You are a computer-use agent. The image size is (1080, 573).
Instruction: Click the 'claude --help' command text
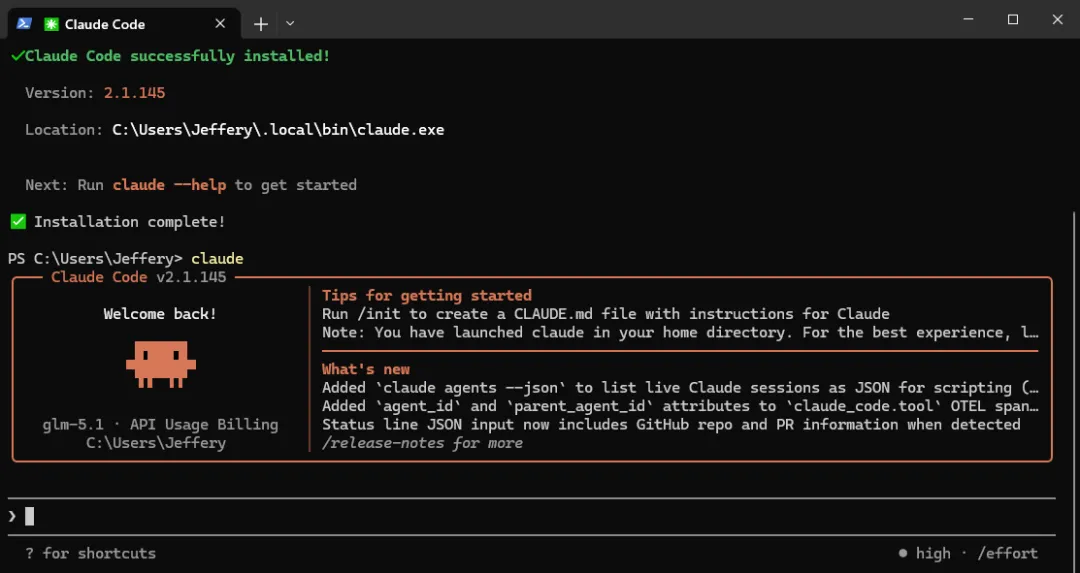[x=169, y=185]
